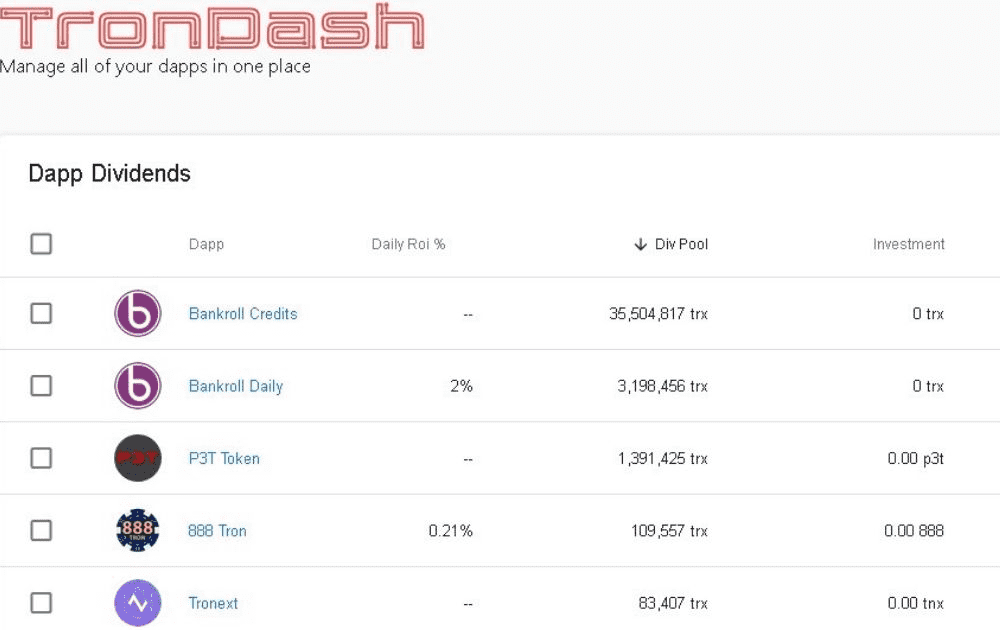Click the Bankroll Credits purple logo

coord(138,313)
